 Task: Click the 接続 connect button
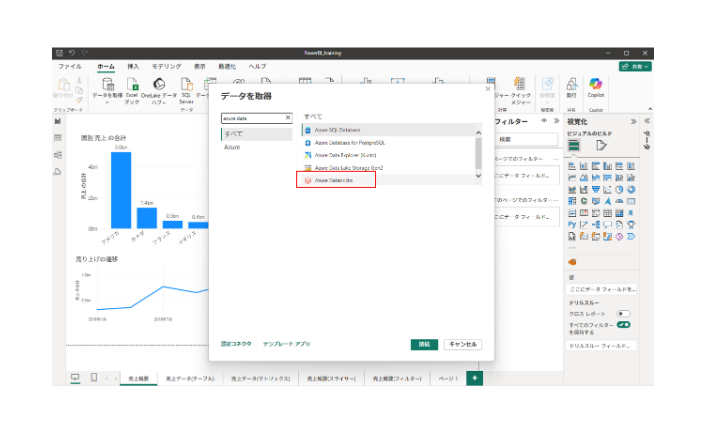coord(424,344)
